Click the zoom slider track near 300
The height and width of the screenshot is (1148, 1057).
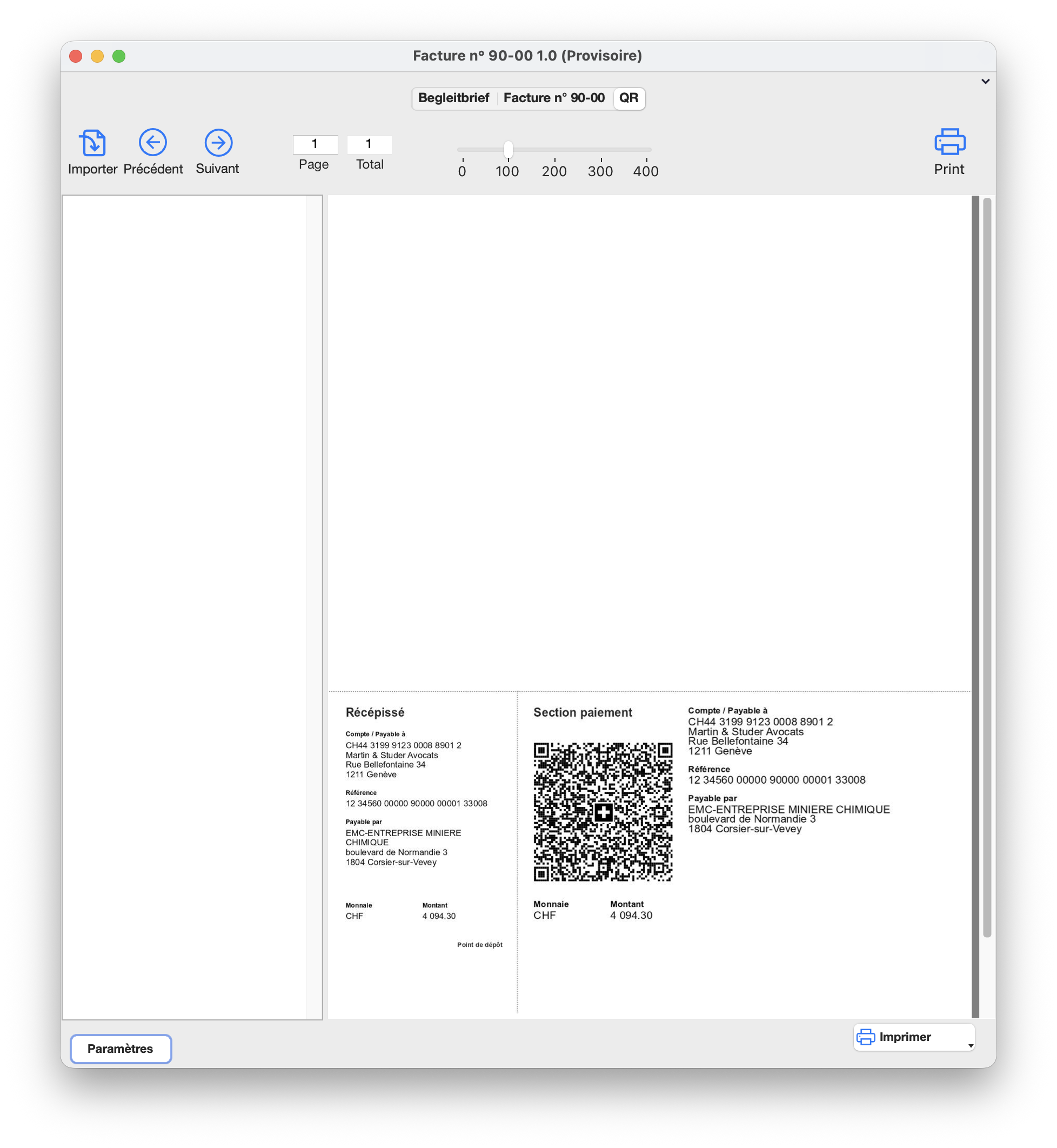click(x=600, y=150)
